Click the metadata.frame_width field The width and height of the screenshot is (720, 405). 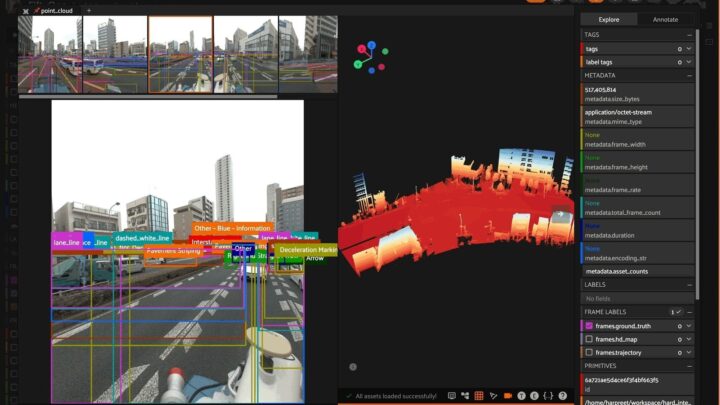click(x=638, y=140)
